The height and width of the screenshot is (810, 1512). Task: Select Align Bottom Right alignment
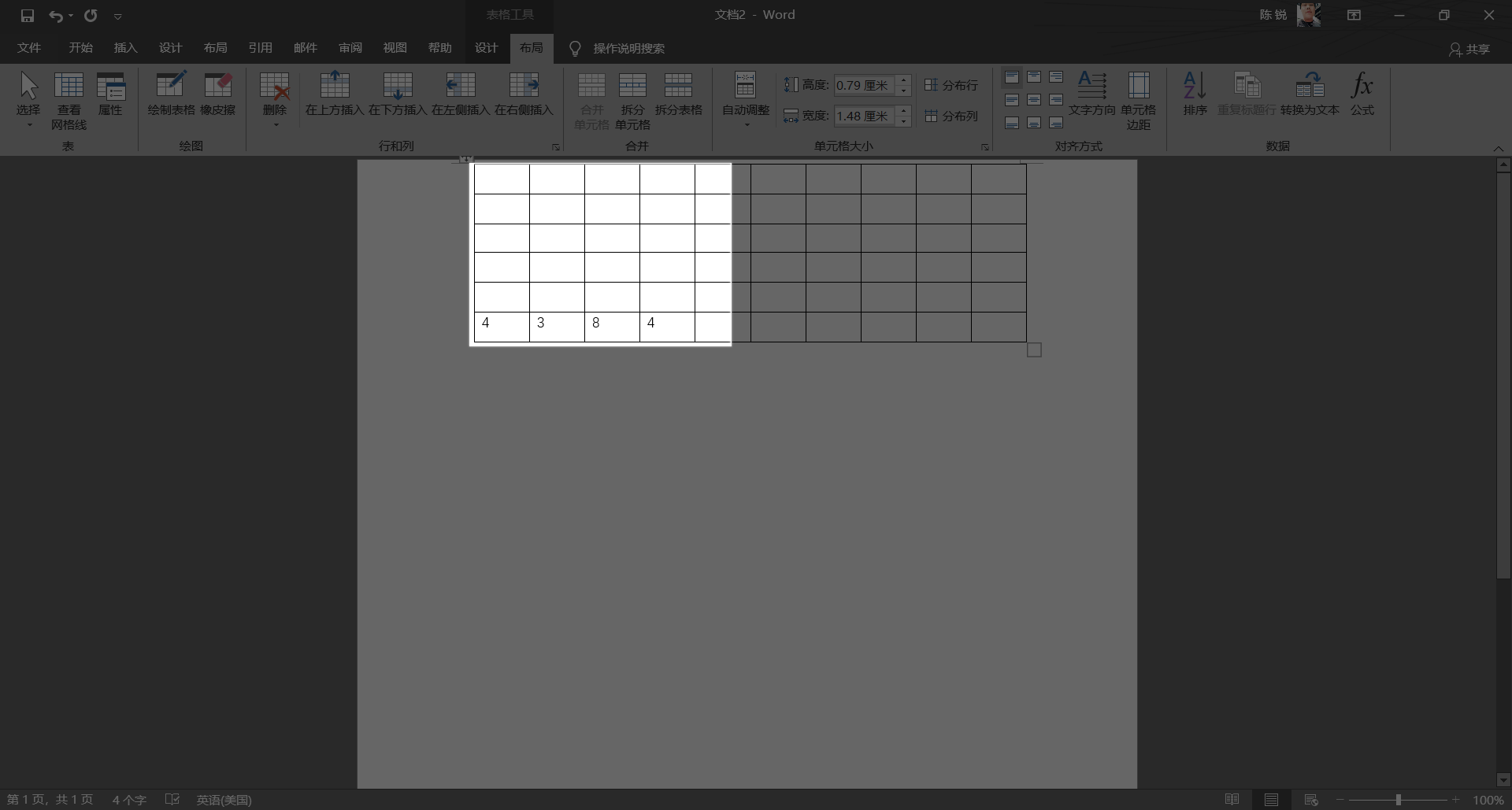1056,123
